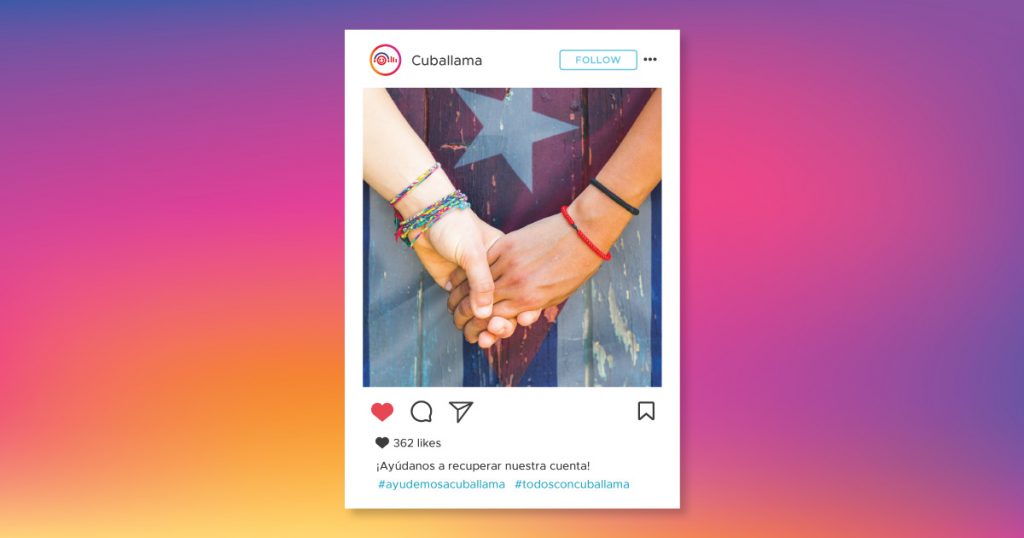Click the caption text about recovering account

pyautogui.click(x=483, y=466)
